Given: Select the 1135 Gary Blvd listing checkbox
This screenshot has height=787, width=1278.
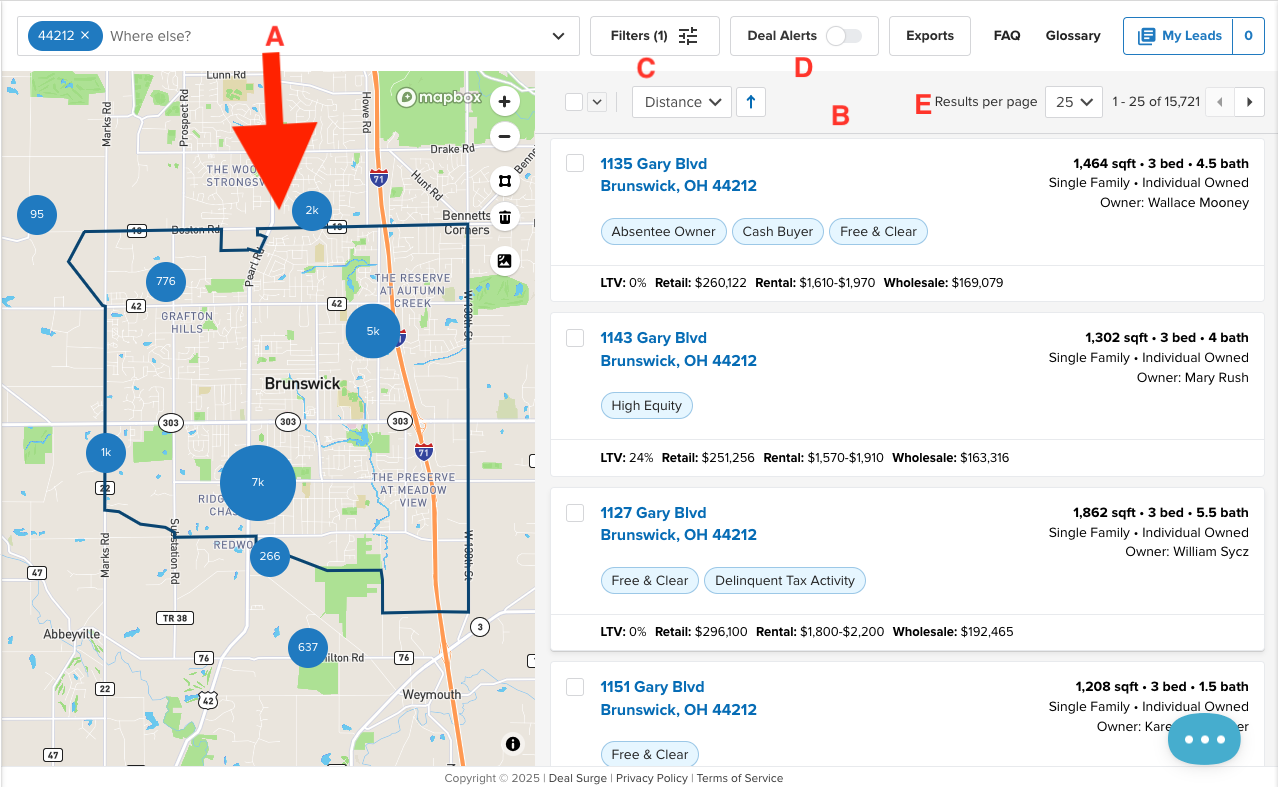Looking at the screenshot, I should (x=575, y=163).
